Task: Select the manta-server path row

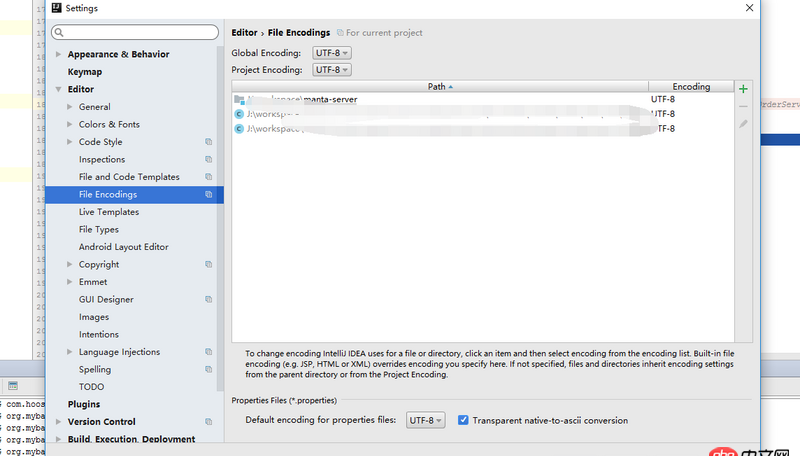Action: 483,99
